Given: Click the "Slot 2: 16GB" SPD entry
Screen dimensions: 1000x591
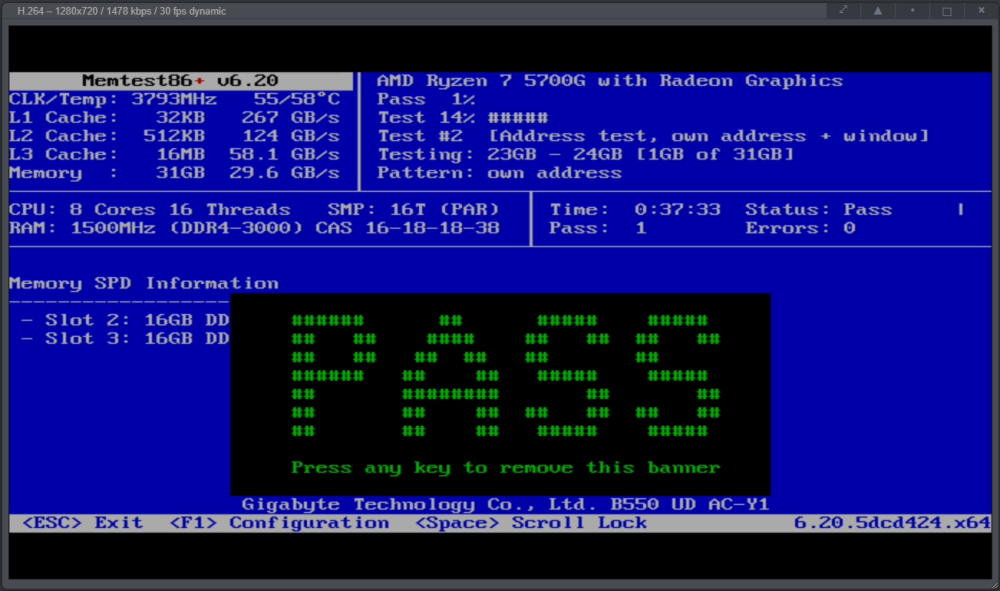Looking at the screenshot, I should coord(124,320).
